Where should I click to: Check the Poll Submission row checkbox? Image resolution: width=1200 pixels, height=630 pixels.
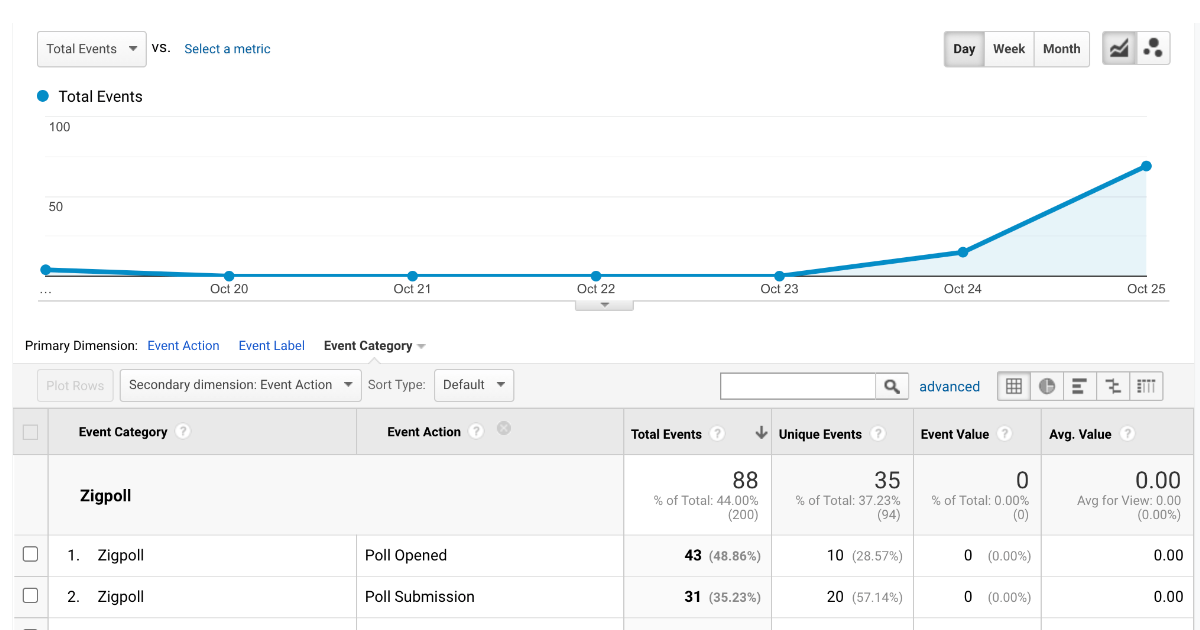click(x=30, y=596)
